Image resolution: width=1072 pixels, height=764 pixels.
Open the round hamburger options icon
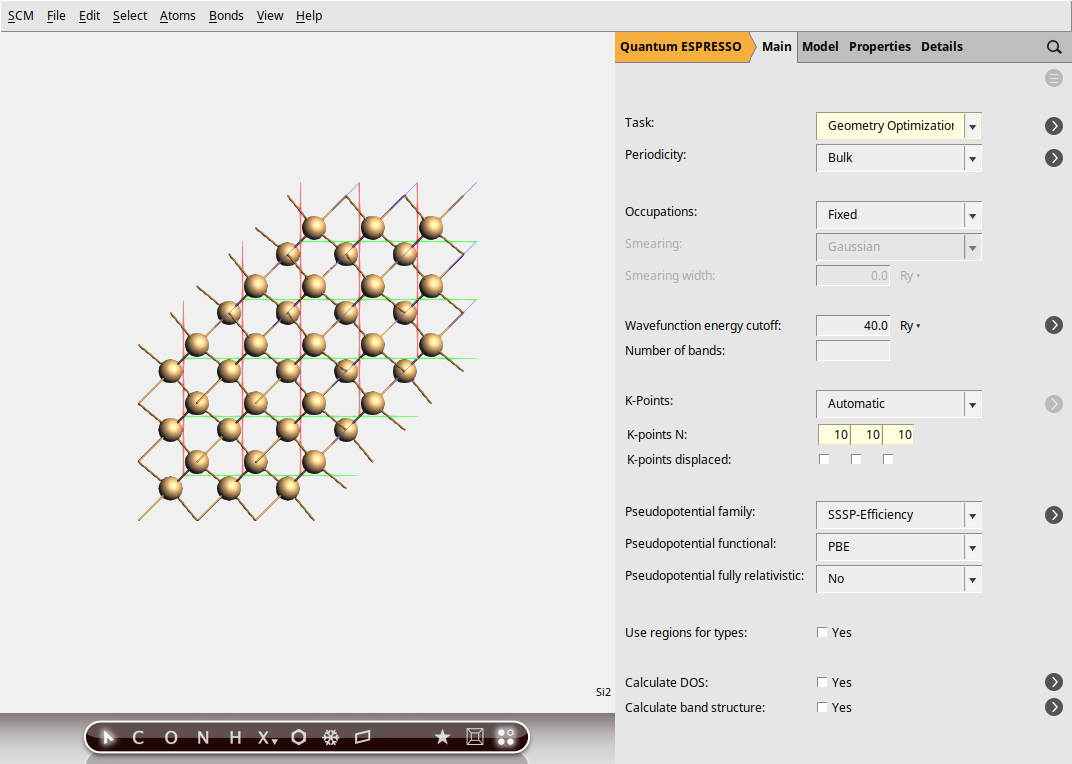(1054, 78)
